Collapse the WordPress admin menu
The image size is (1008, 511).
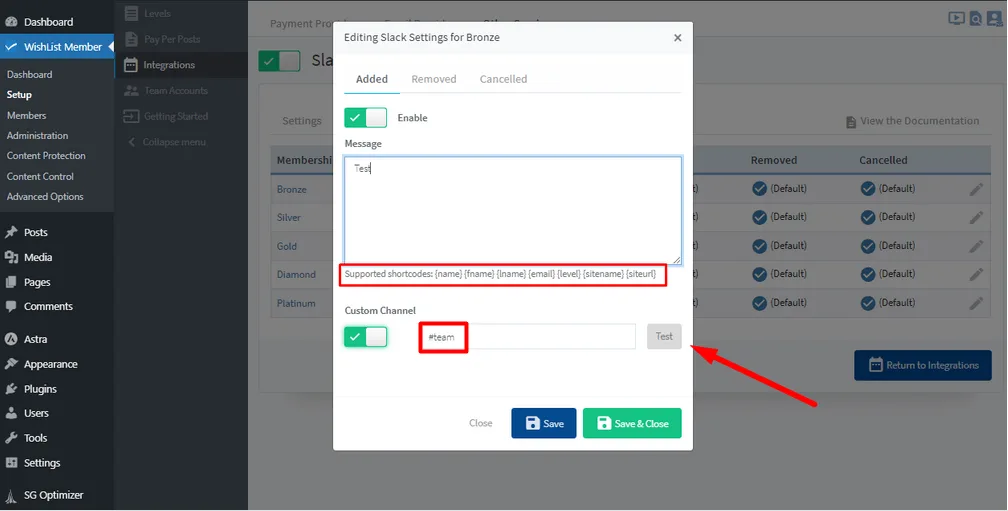[166, 142]
